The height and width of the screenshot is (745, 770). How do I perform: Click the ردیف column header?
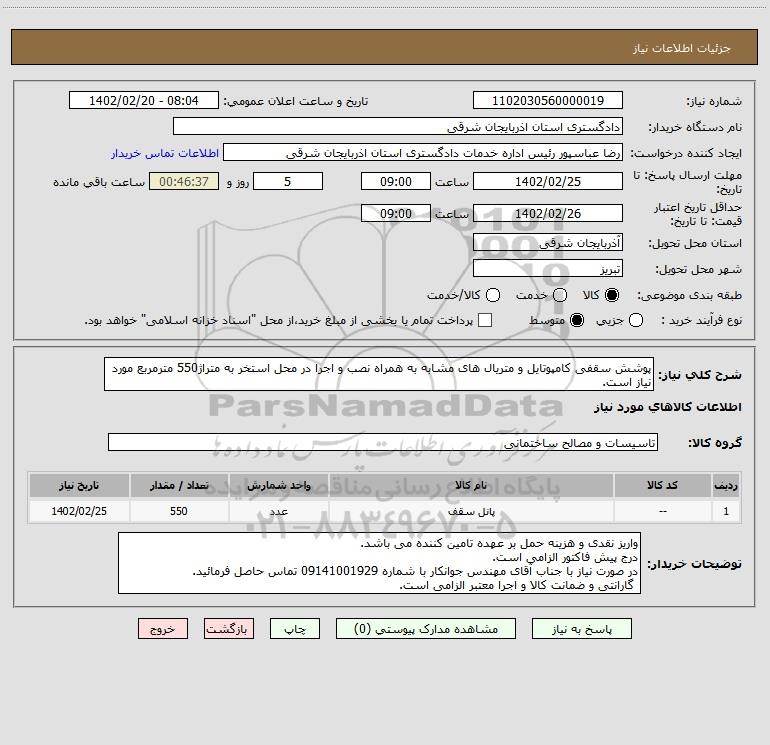(726, 485)
